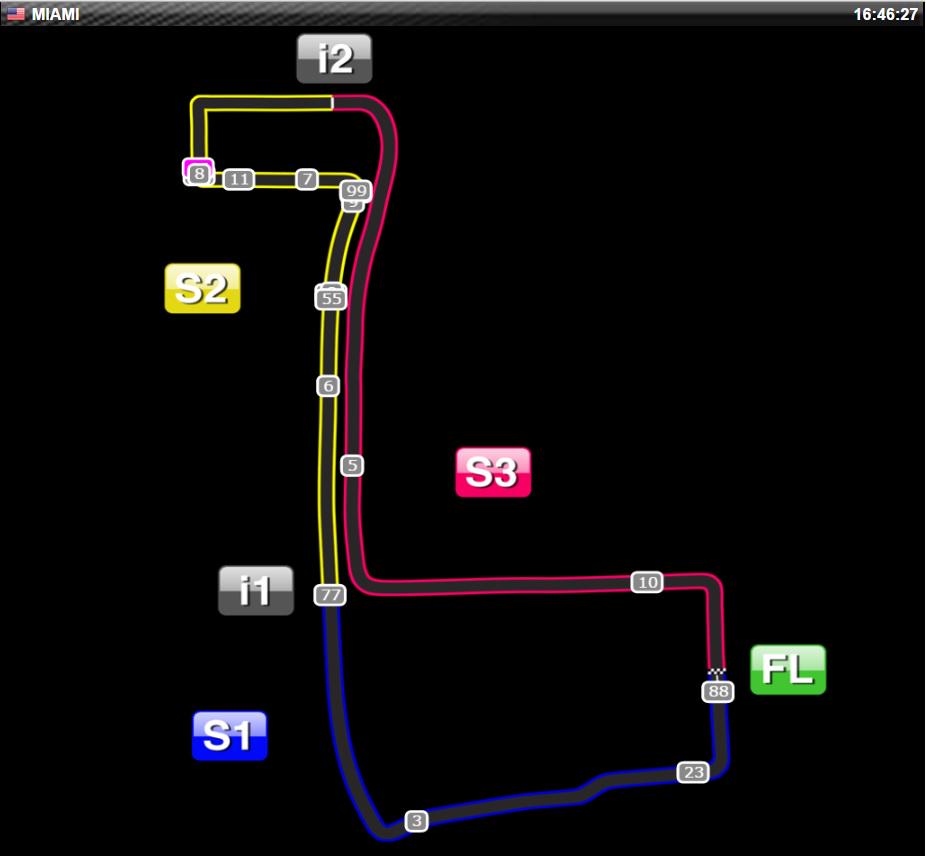Select car number 77 marker
The width and height of the screenshot is (926, 856).
click(x=330, y=594)
